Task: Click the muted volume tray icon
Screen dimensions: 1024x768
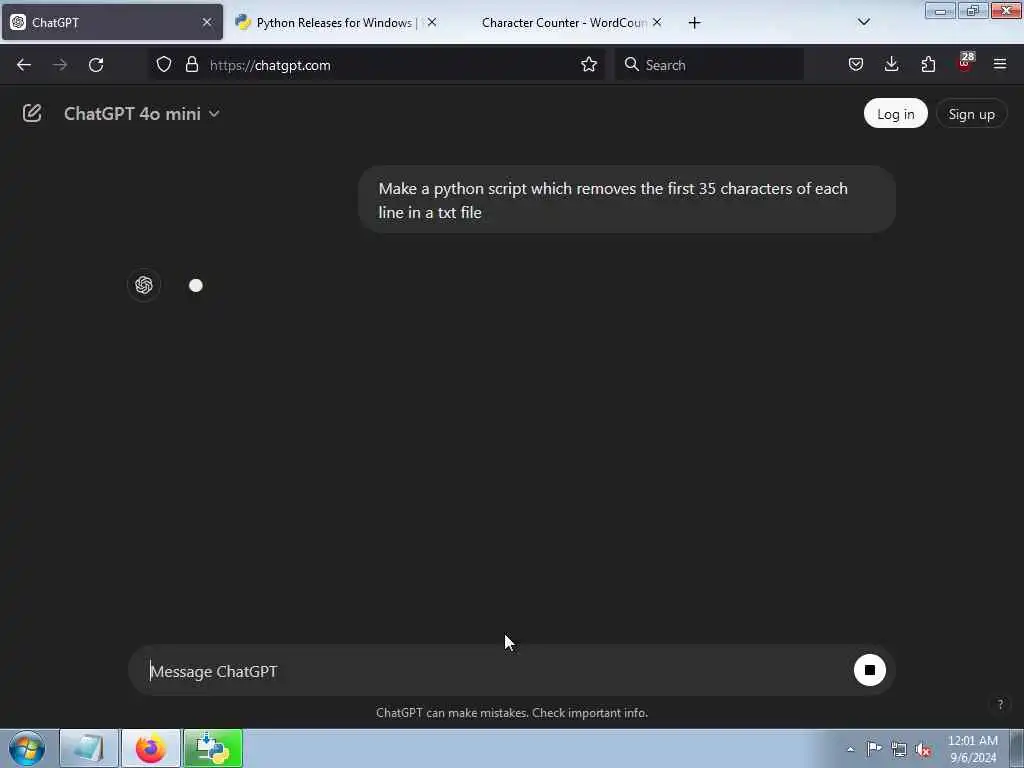Action: click(923, 750)
